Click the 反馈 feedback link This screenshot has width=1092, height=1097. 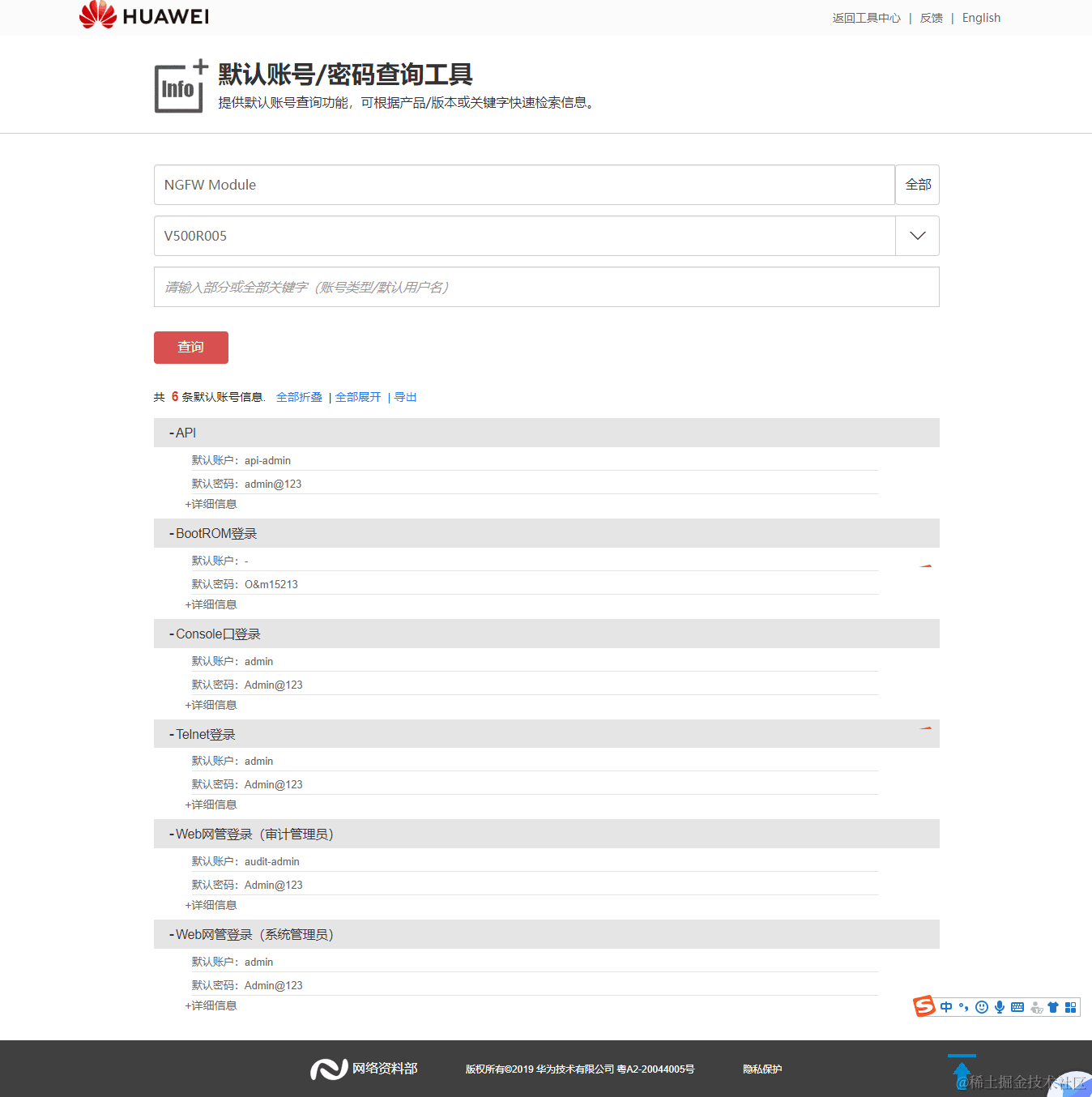click(x=931, y=18)
